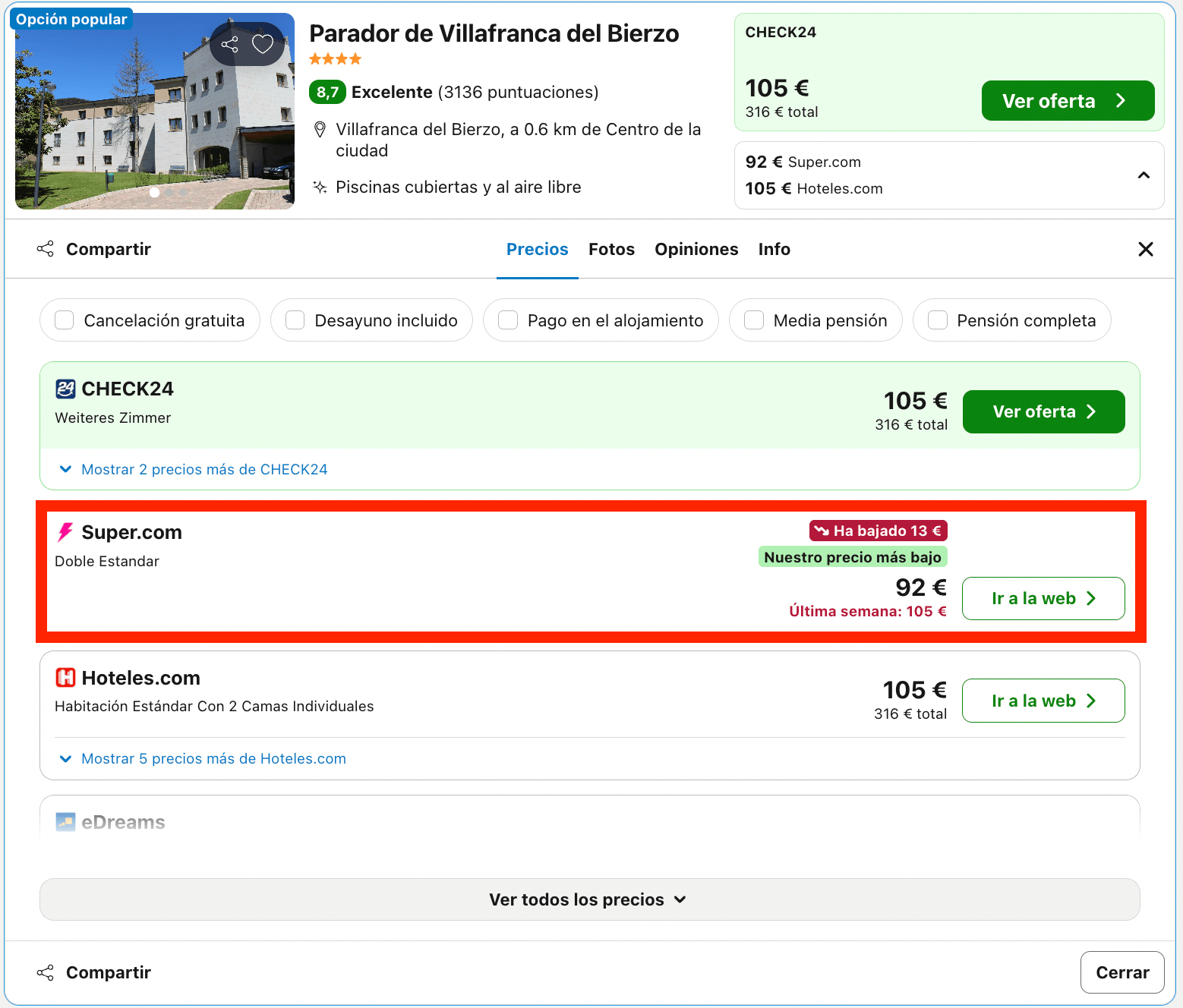Switch to the Info tab

[774, 249]
